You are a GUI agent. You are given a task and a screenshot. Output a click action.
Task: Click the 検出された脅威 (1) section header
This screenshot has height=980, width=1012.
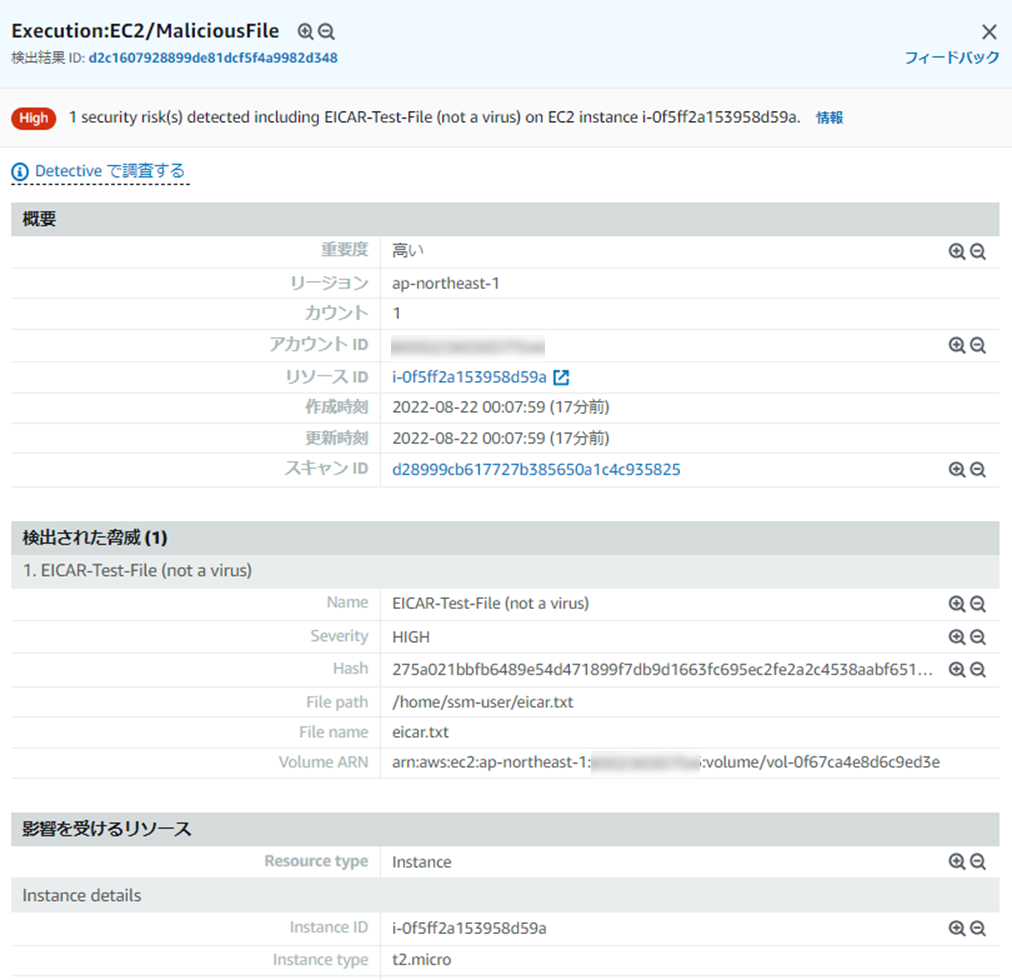[x=505, y=538]
